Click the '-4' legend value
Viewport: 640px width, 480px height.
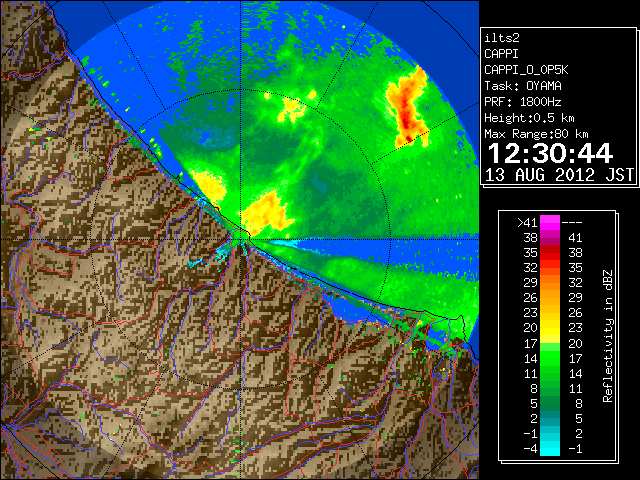click(530, 449)
